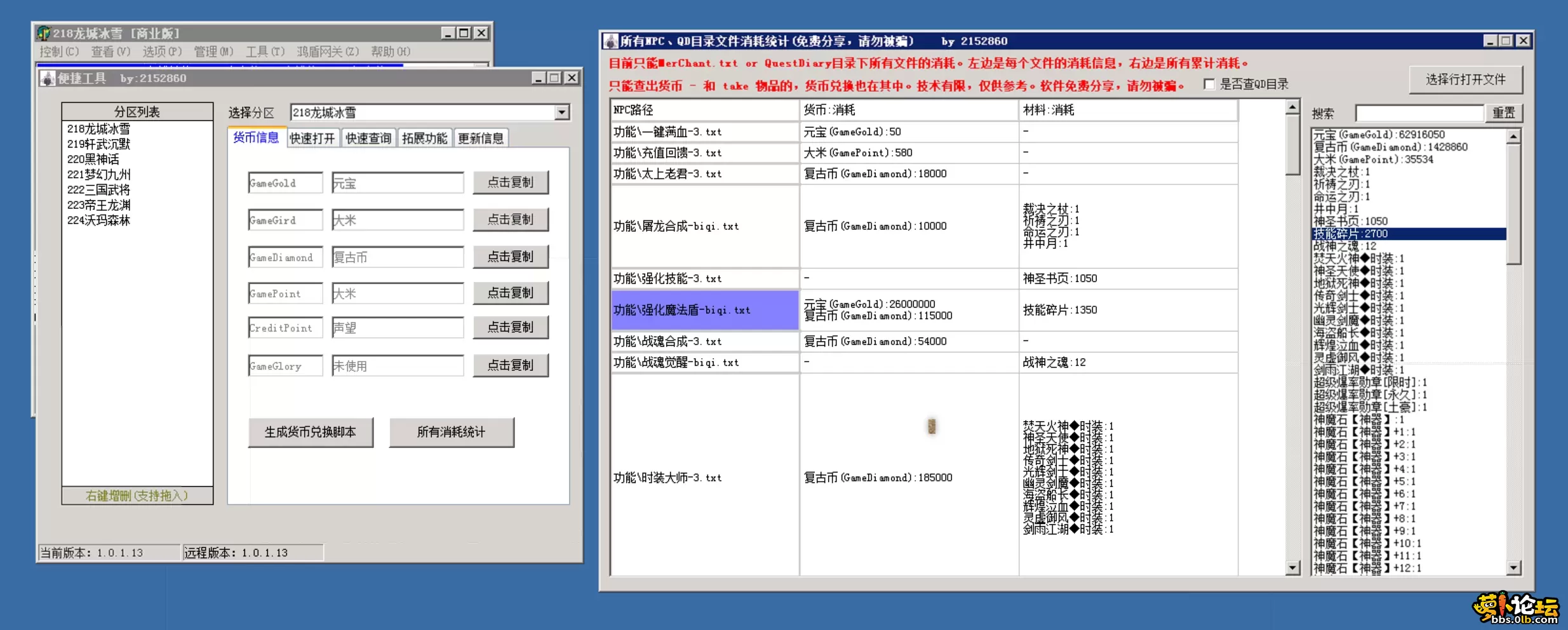
Task: Click the 所有消耗统计 button
Action: click(452, 432)
